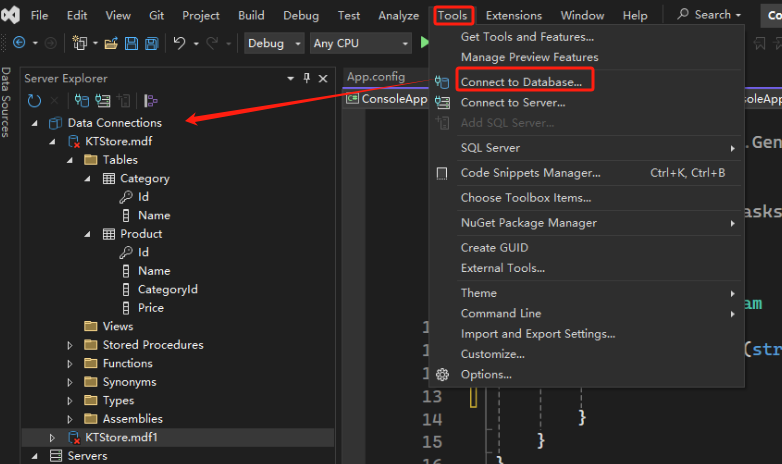
Task: Click the Code Snippets Manager icon
Action: click(442, 173)
